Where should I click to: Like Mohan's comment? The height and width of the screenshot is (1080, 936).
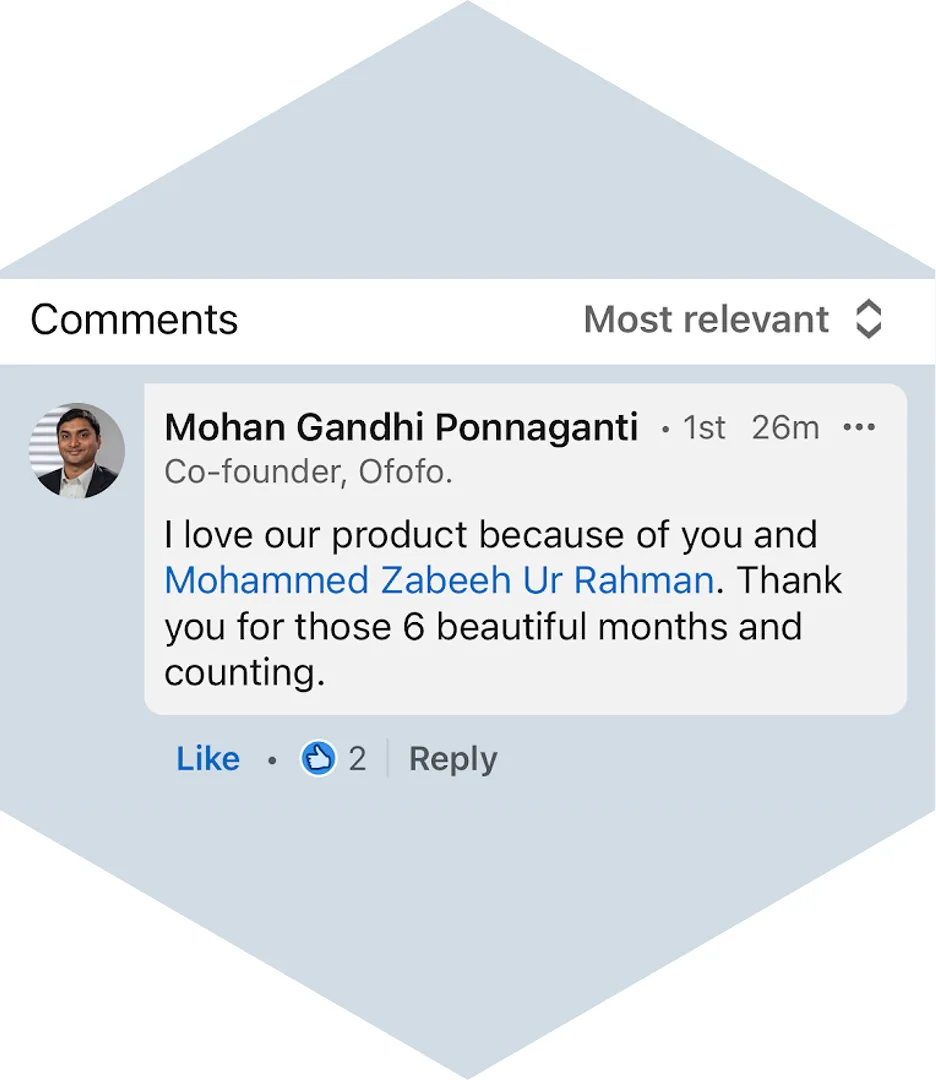pyautogui.click(x=208, y=759)
